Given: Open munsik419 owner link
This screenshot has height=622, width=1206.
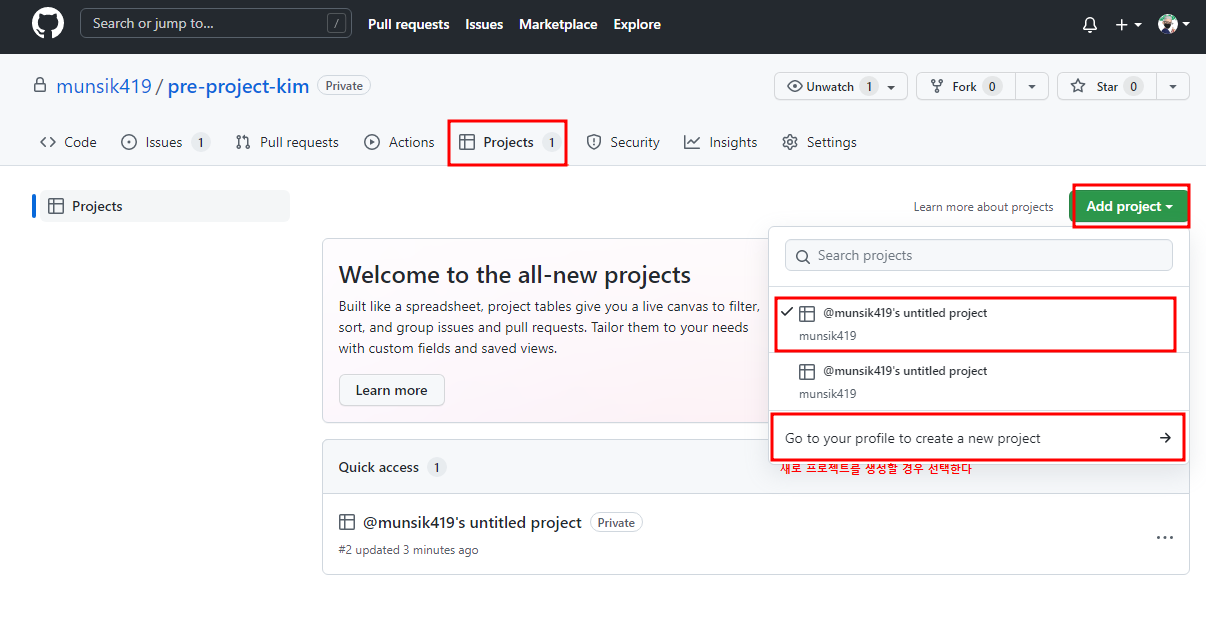Looking at the screenshot, I should 104,86.
